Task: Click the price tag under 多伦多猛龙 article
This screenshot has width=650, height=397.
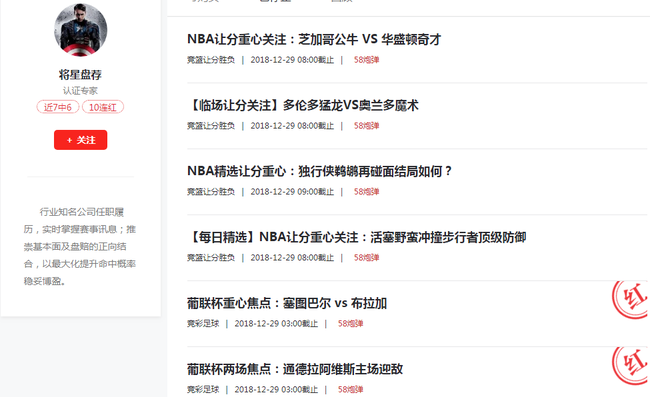Action: pos(366,126)
